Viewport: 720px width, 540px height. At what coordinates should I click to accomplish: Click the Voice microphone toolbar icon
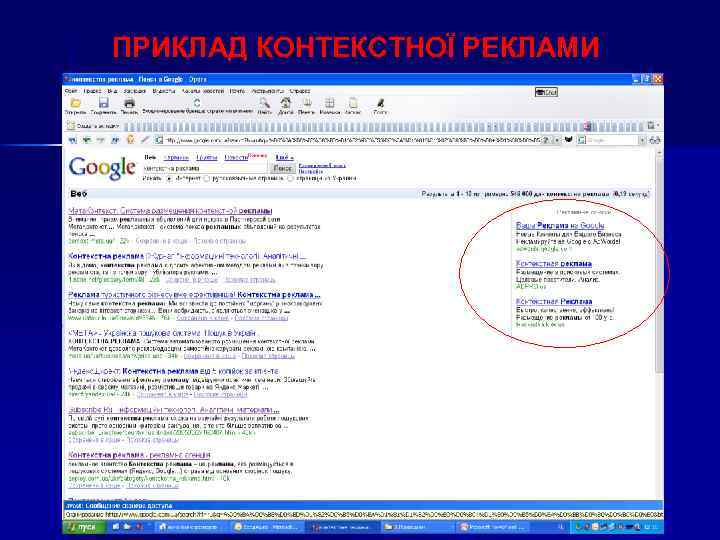pos(380,103)
